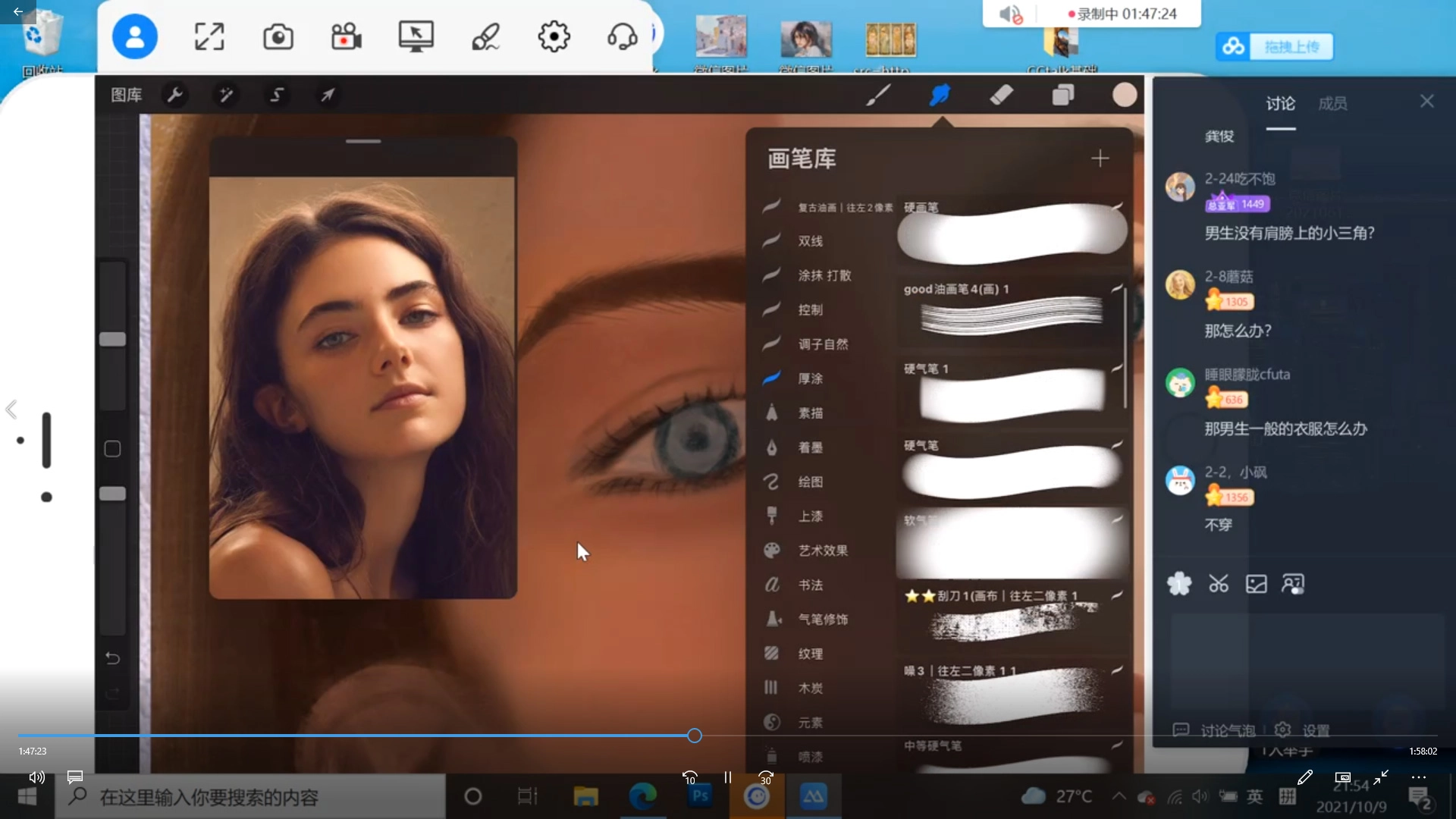Select the Smudge tool in Procreate
The width and height of the screenshot is (1456, 819).
pyautogui.click(x=940, y=95)
